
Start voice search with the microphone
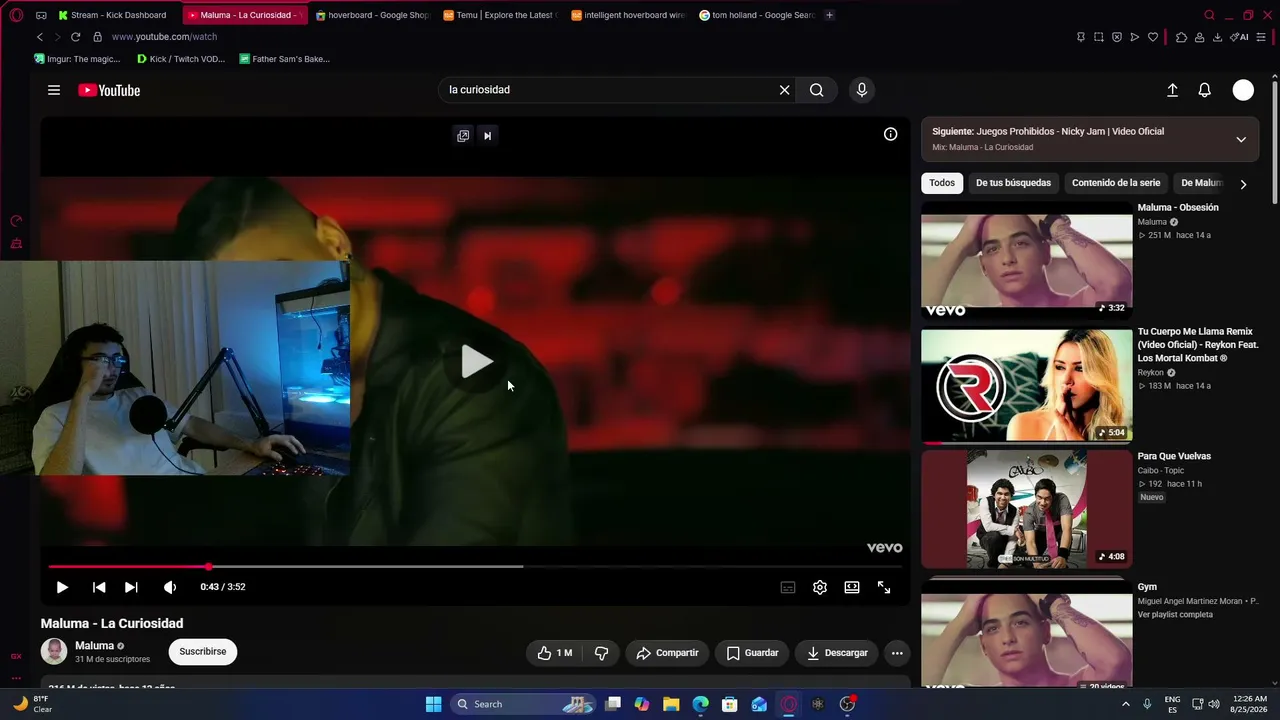862,90
